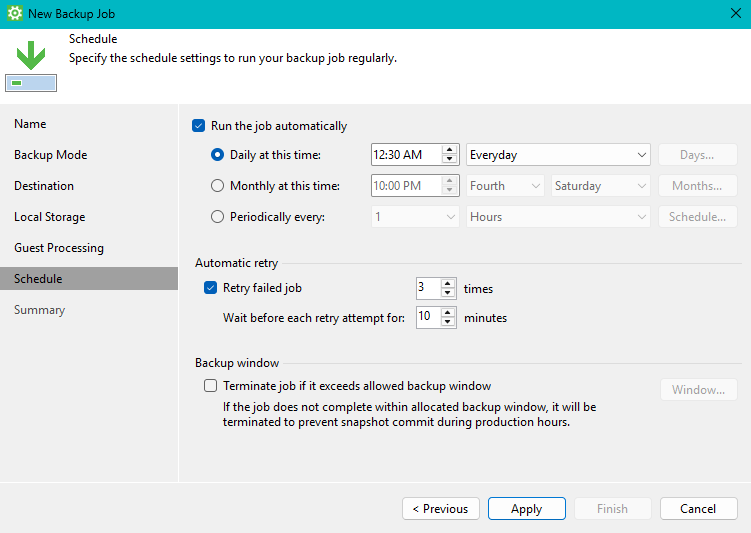Enable Terminate job if exceeds backup window
Image resolution: width=751 pixels, height=533 pixels.
(x=210, y=386)
